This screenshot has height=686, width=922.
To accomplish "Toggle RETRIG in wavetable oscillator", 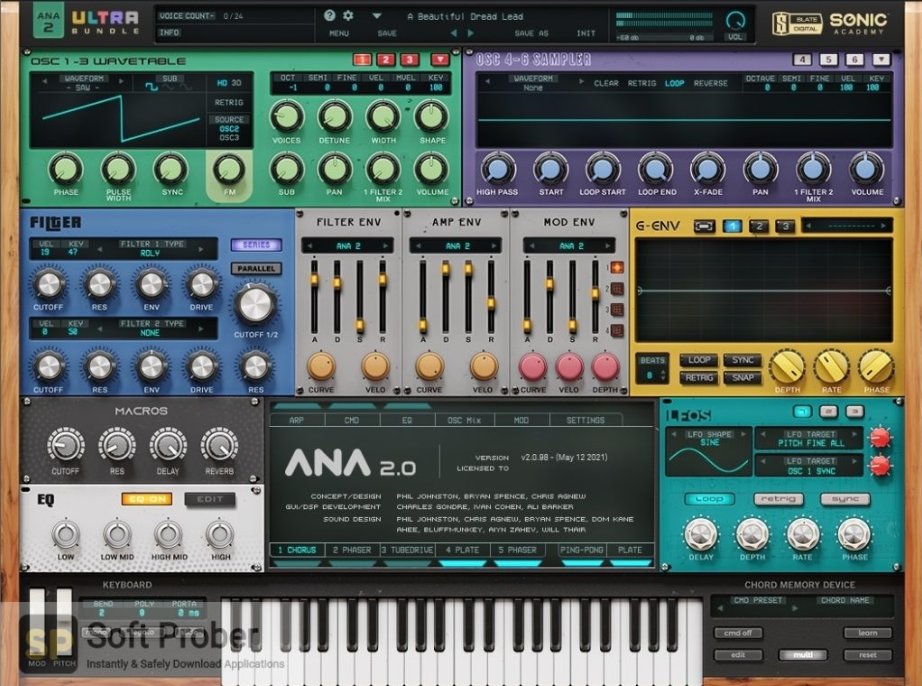I will click(229, 102).
